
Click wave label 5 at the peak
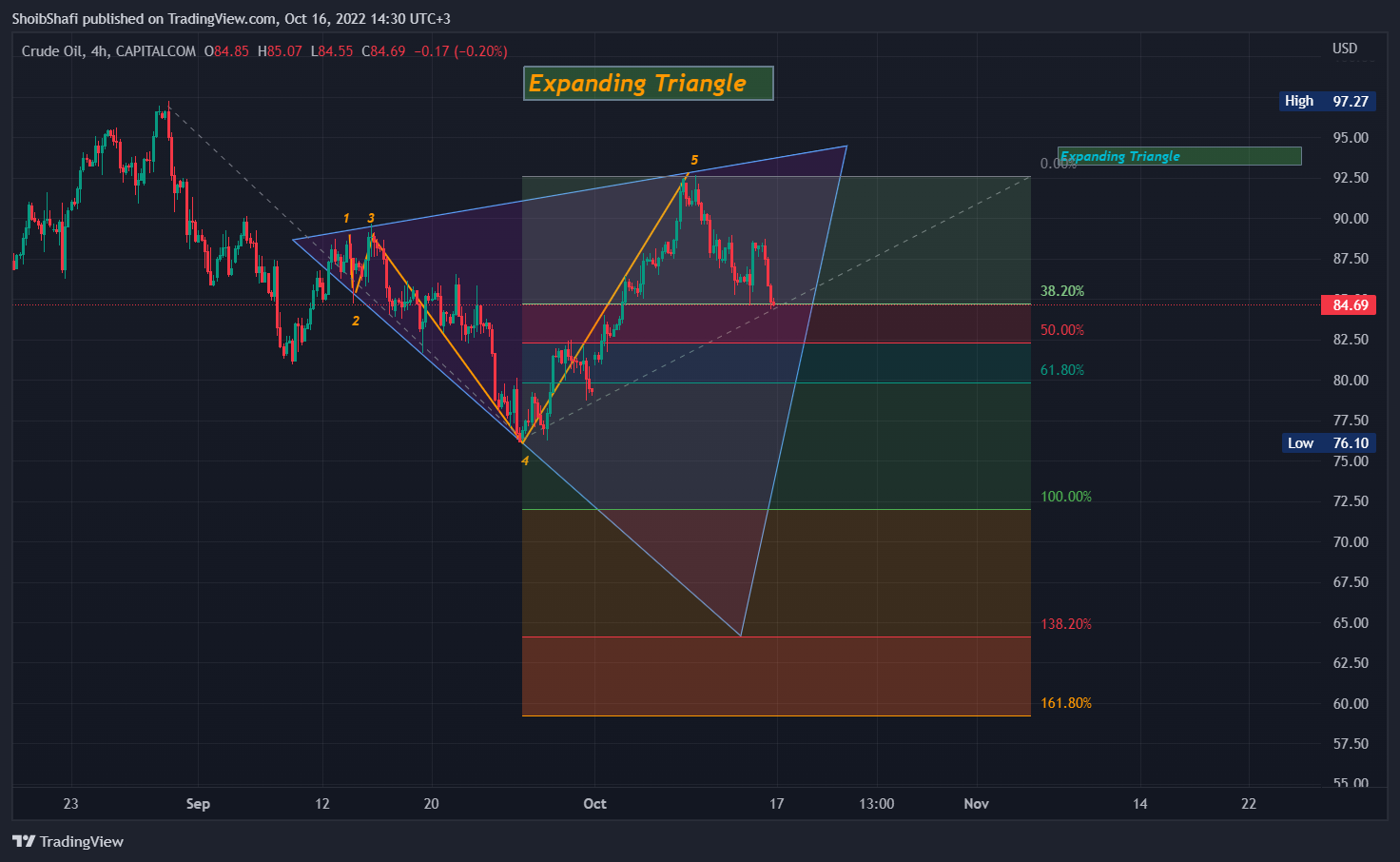pyautogui.click(x=694, y=160)
